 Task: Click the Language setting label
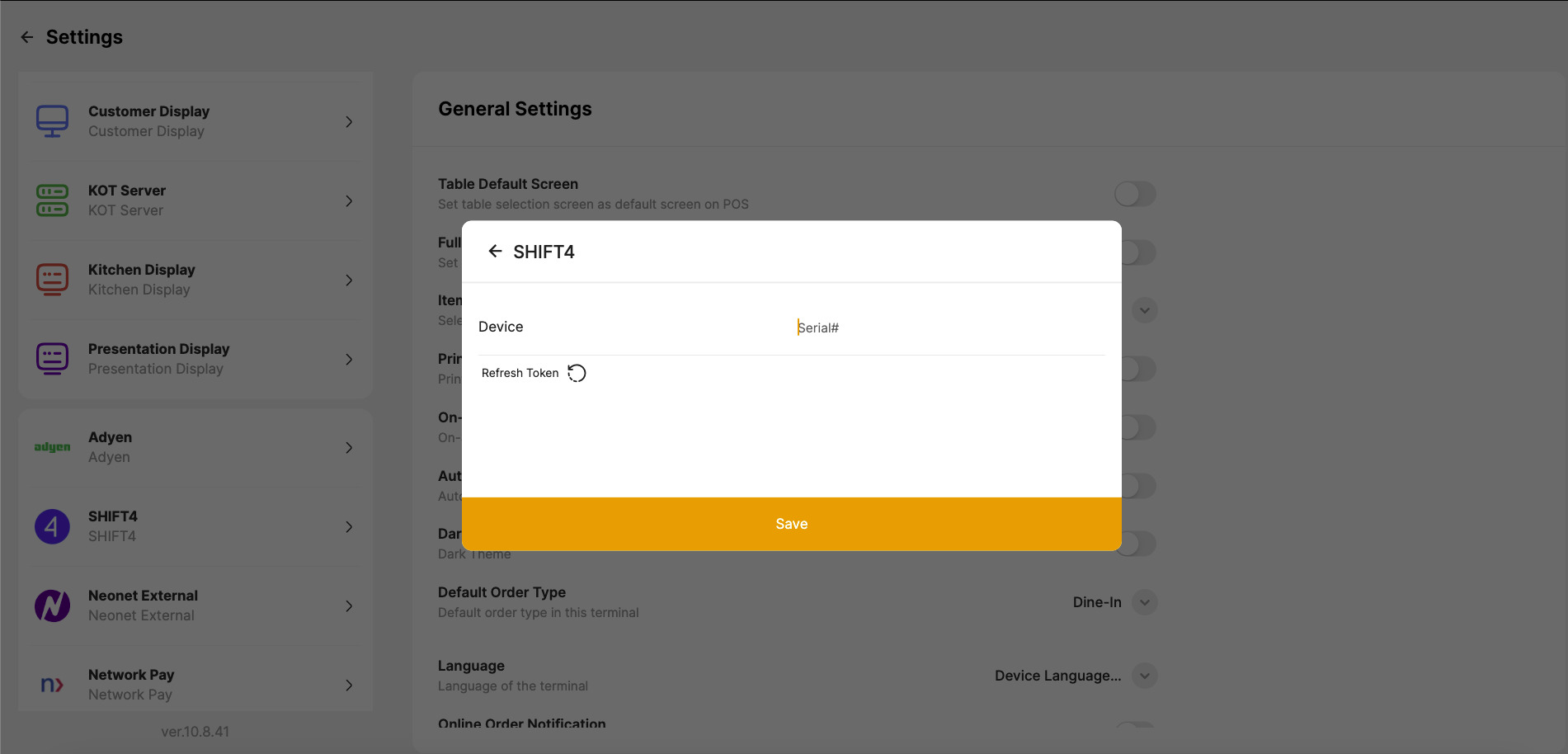pyautogui.click(x=471, y=666)
